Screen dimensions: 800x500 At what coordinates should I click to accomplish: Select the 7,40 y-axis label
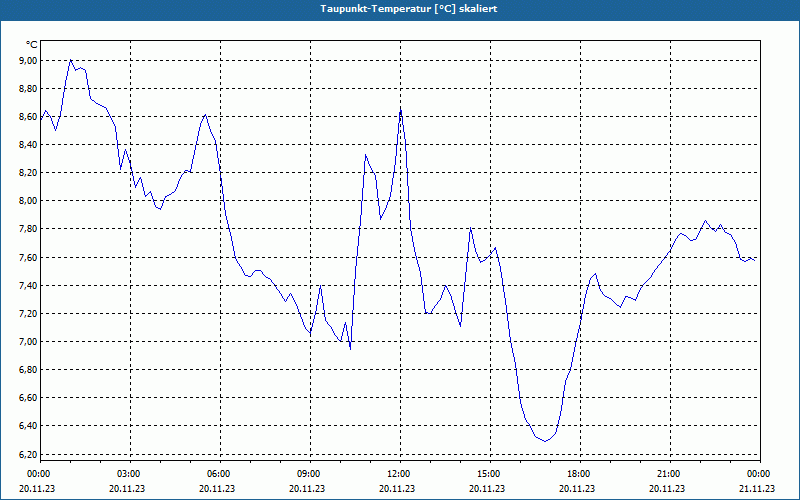click(29, 286)
